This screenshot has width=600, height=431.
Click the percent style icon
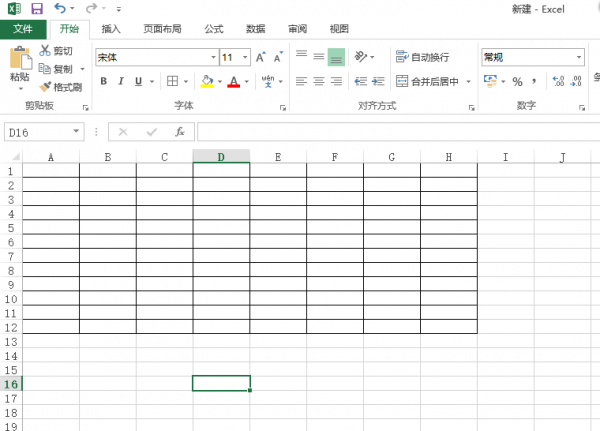517,82
